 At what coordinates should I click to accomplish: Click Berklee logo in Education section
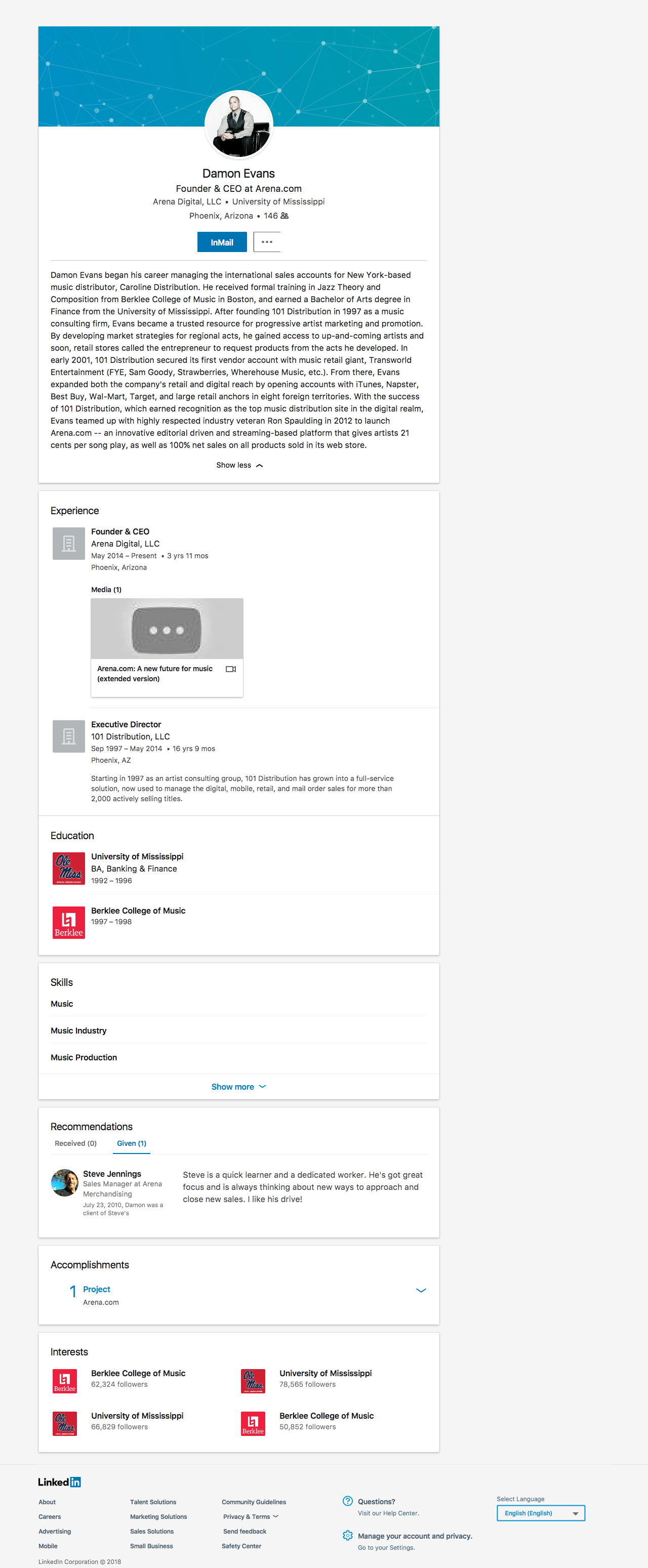(69, 922)
